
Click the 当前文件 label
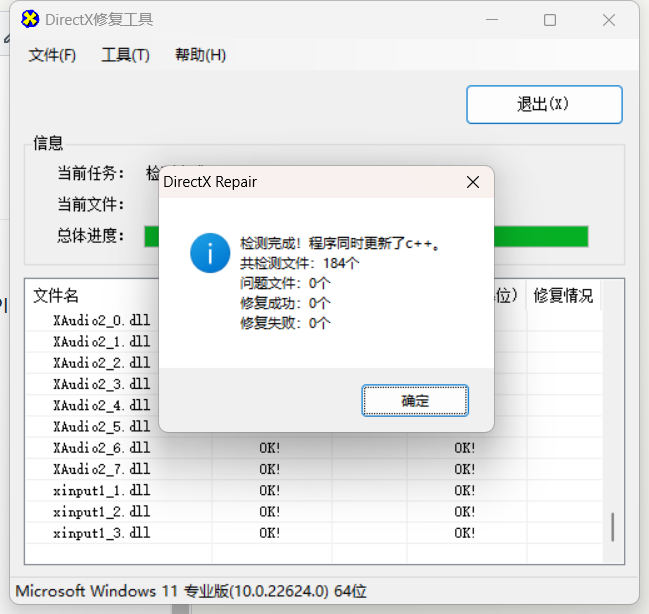(x=91, y=204)
